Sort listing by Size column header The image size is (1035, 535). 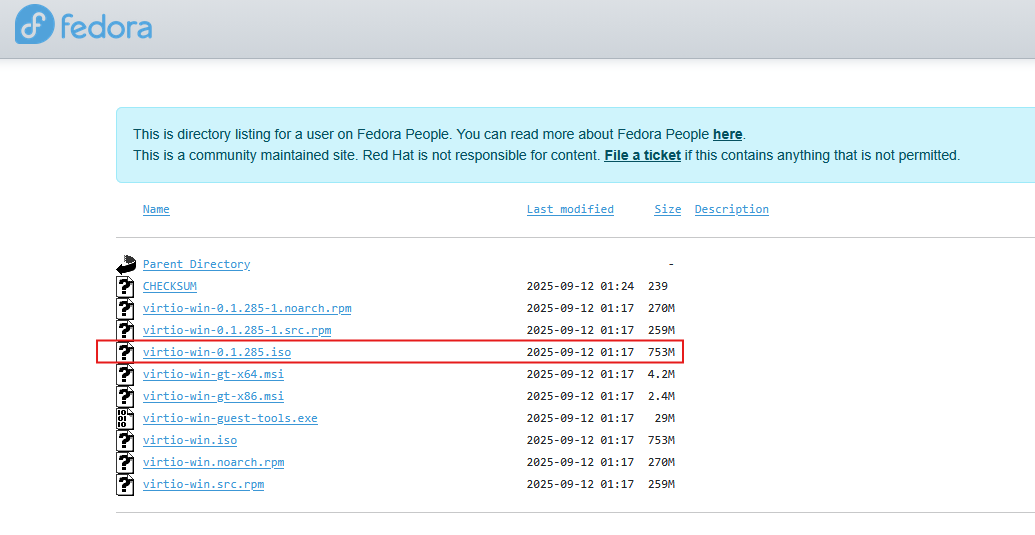[667, 209]
